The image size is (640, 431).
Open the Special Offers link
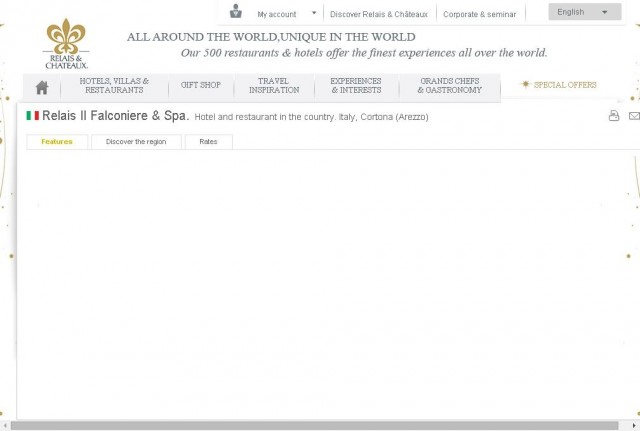[565, 85]
